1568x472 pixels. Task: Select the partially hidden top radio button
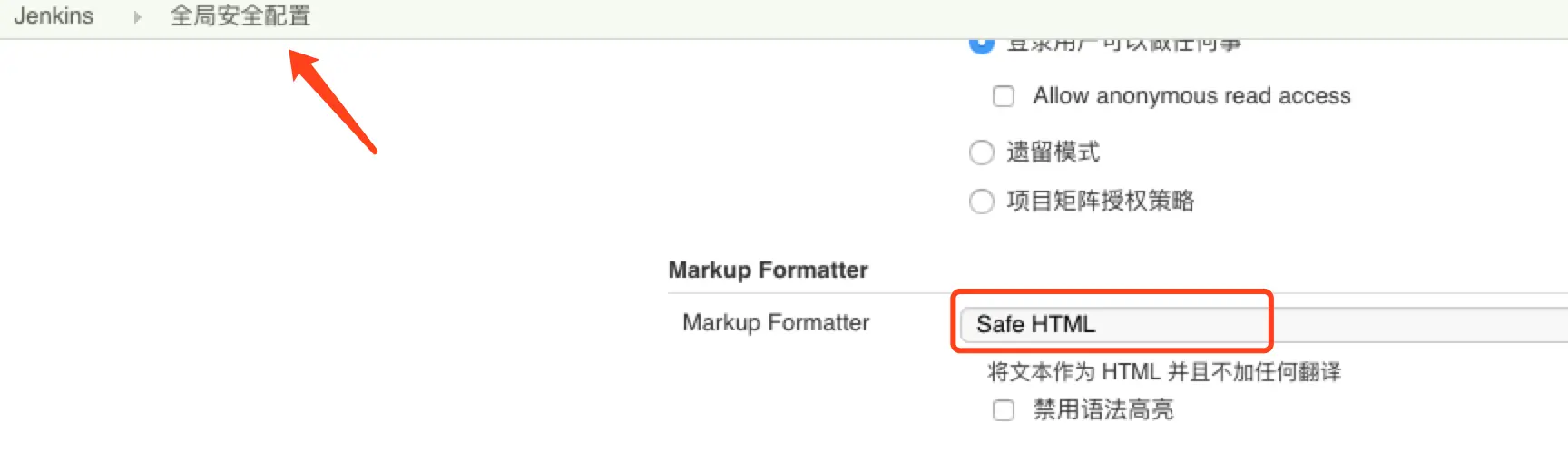pyautogui.click(x=982, y=44)
